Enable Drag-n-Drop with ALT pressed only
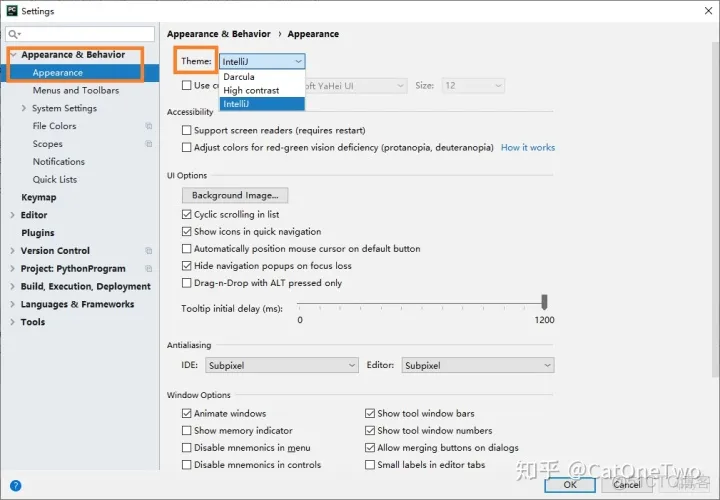Image resolution: width=720 pixels, height=500 pixels. 186,283
